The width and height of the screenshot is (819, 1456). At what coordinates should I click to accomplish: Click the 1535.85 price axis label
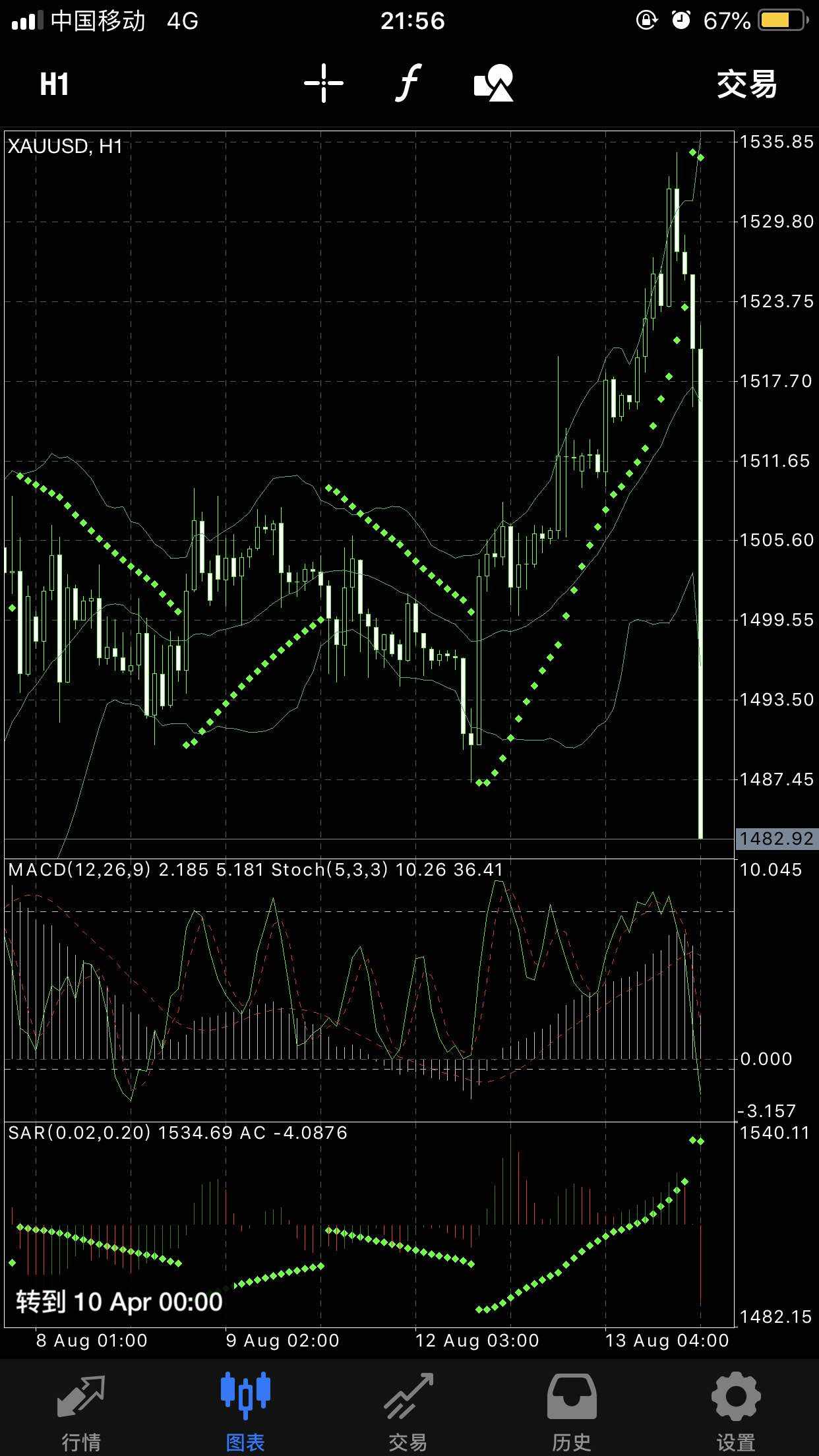pos(777,142)
